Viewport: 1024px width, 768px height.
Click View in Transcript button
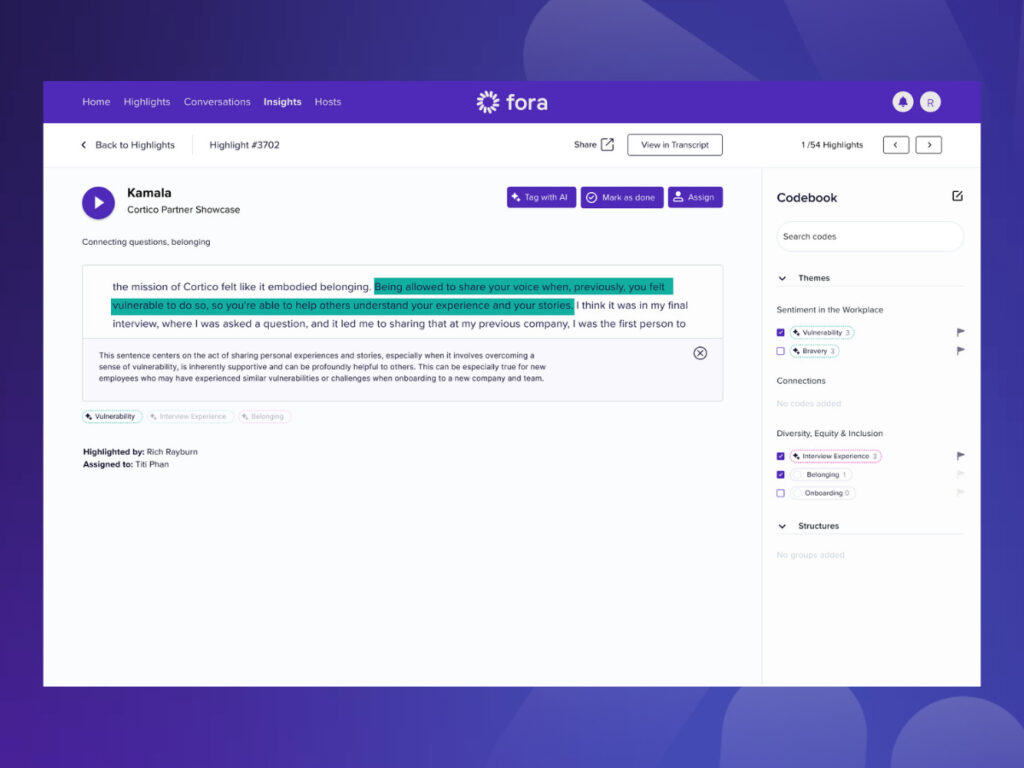pyautogui.click(x=675, y=145)
